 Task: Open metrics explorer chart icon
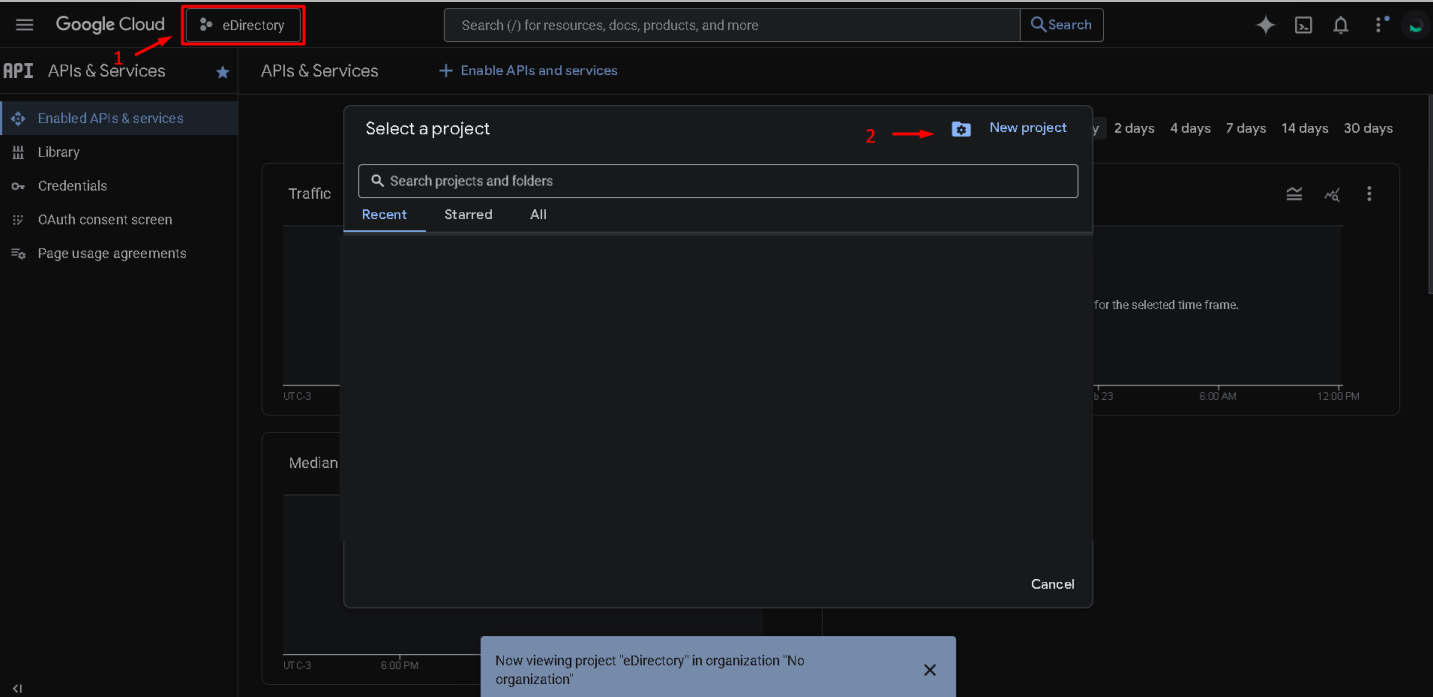[1332, 194]
